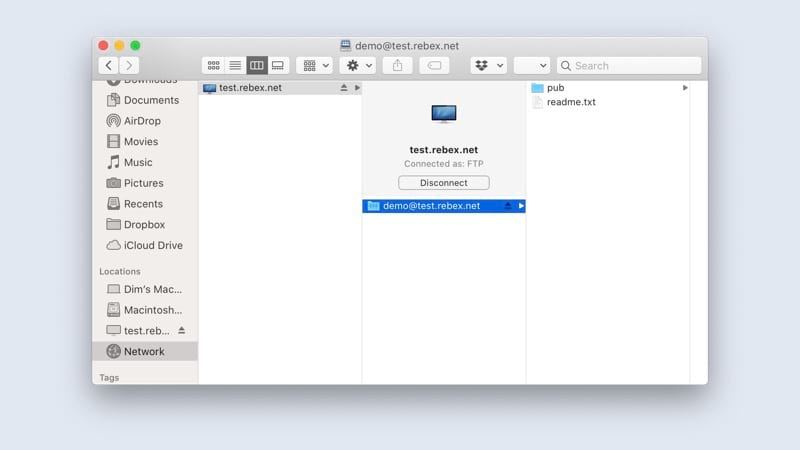Open Music in the sidebar

click(x=145, y=162)
